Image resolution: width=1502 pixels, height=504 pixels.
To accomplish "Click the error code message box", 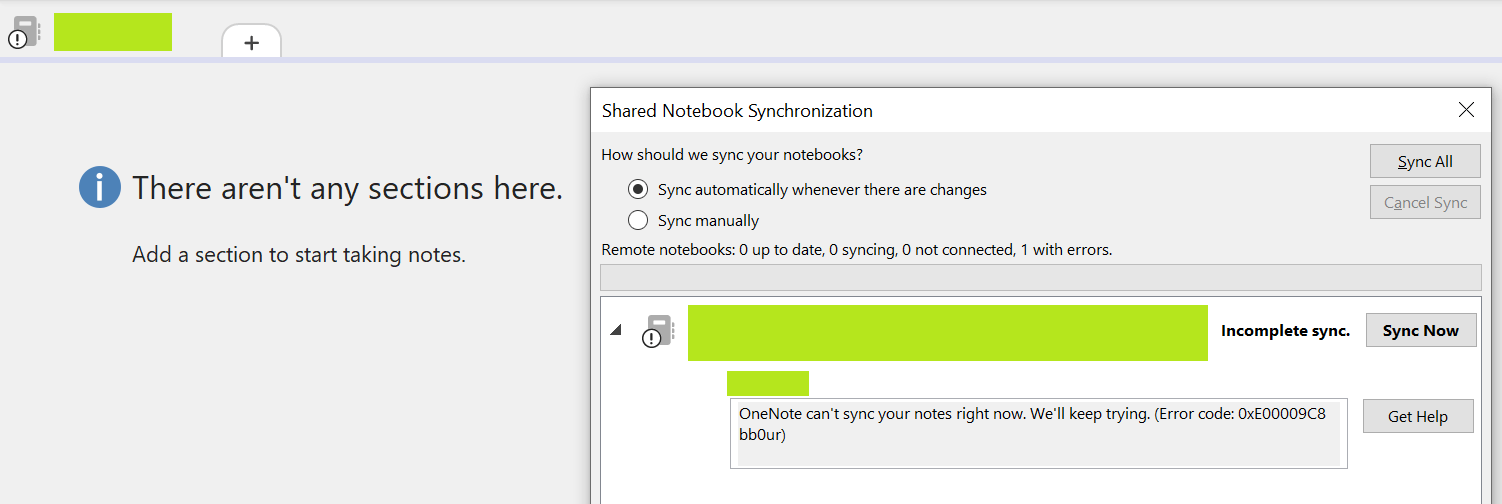I will (x=1039, y=433).
